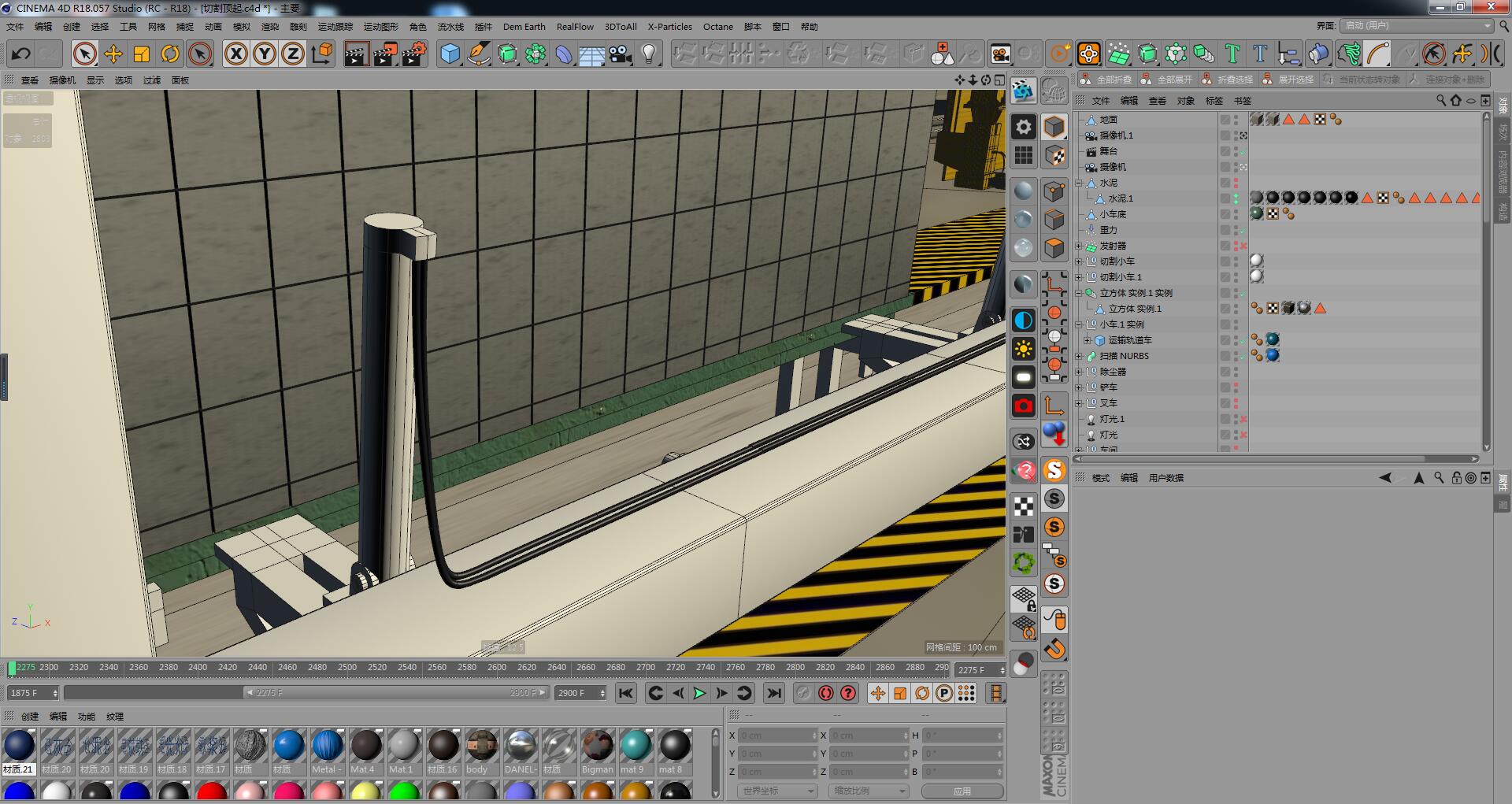Screen dimensions: 1512x804
Task: Toggle the Z axis lock
Action: pyautogui.click(x=293, y=54)
